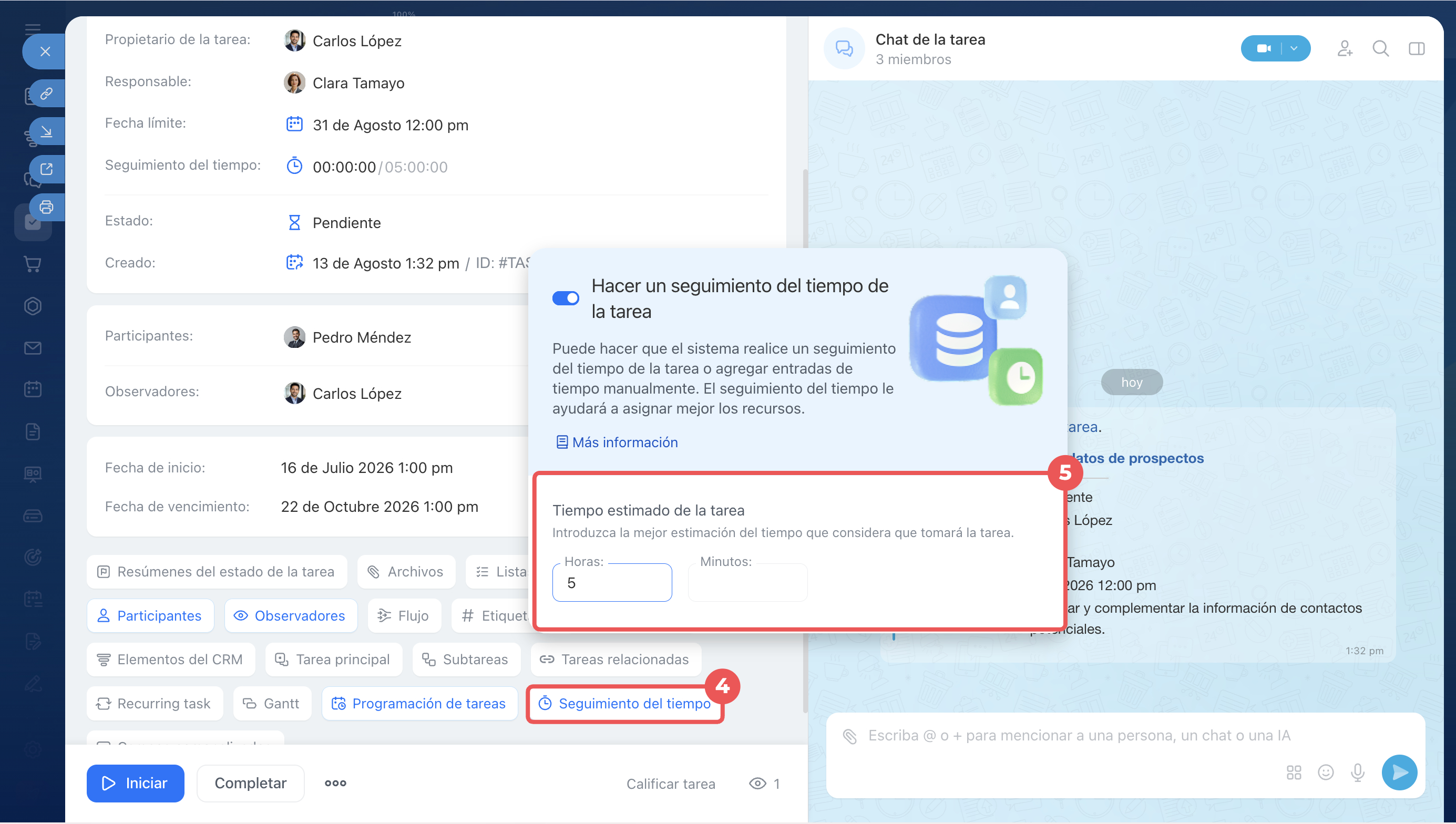Click the Iniciar button
Viewport: 1456px width, 824px height.
tap(135, 783)
